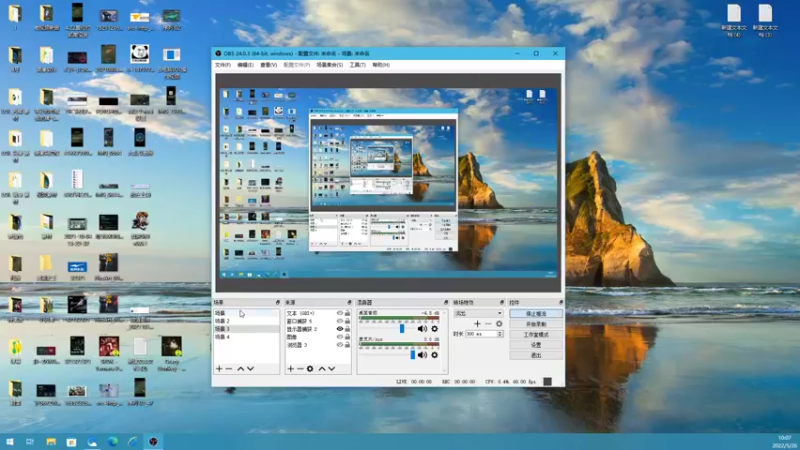Move source up with the Sources up arrow

click(x=322, y=368)
